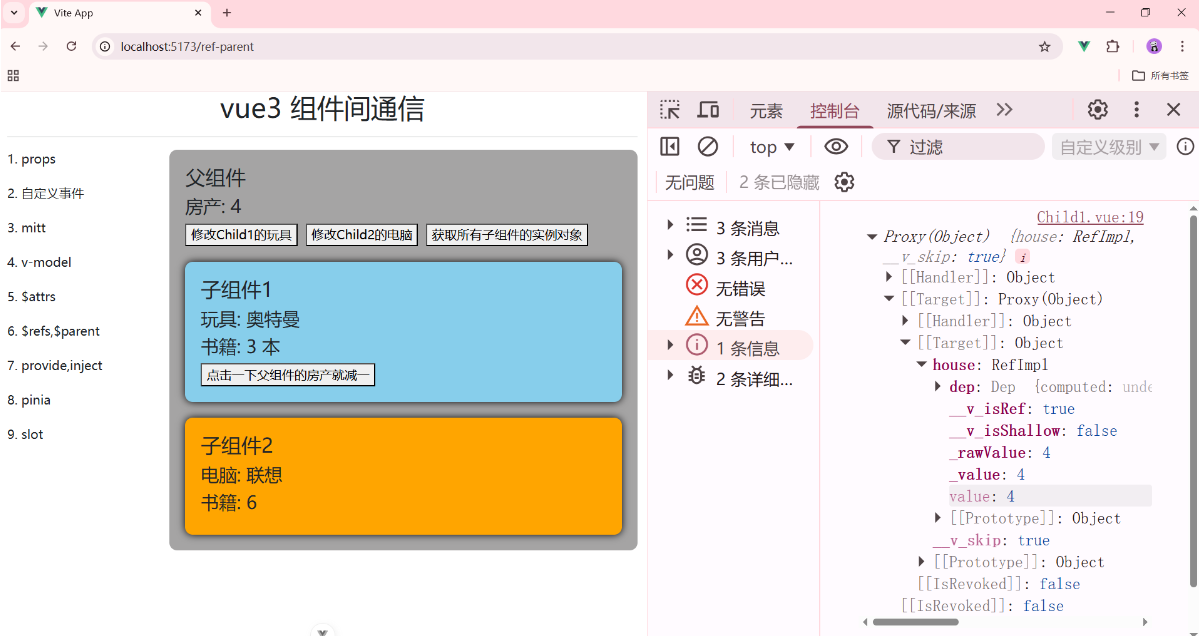Viewport: 1199px width, 636px height.
Task: Reload the page
Action: pyautogui.click(x=71, y=47)
